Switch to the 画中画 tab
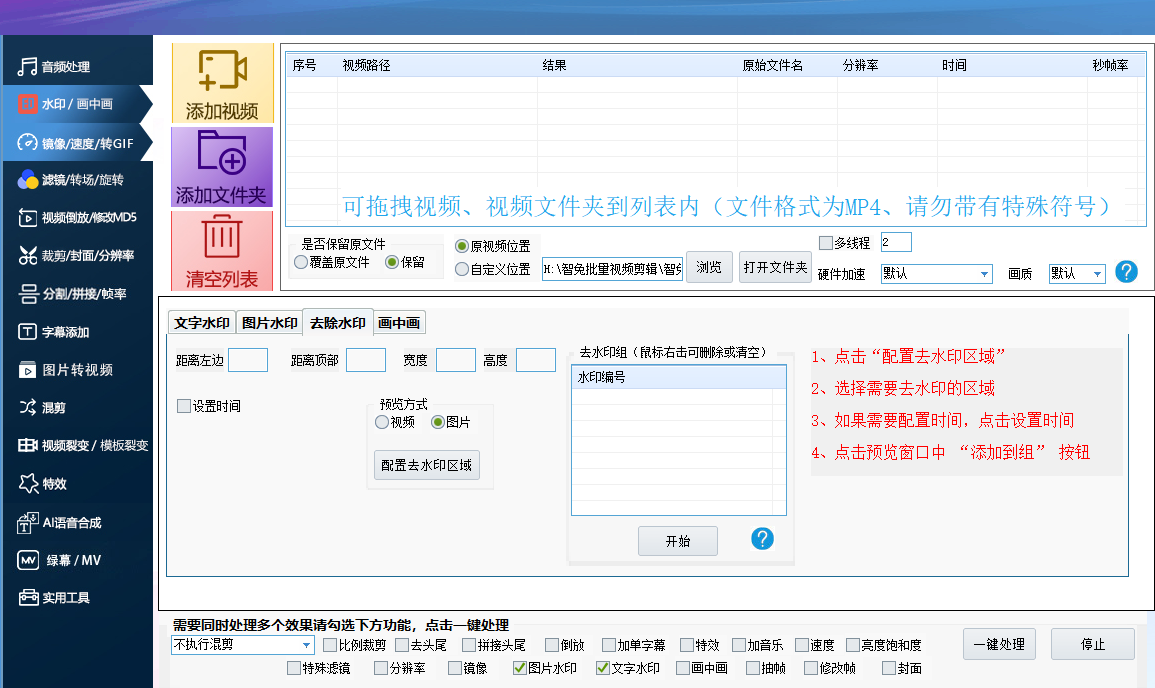 click(399, 323)
